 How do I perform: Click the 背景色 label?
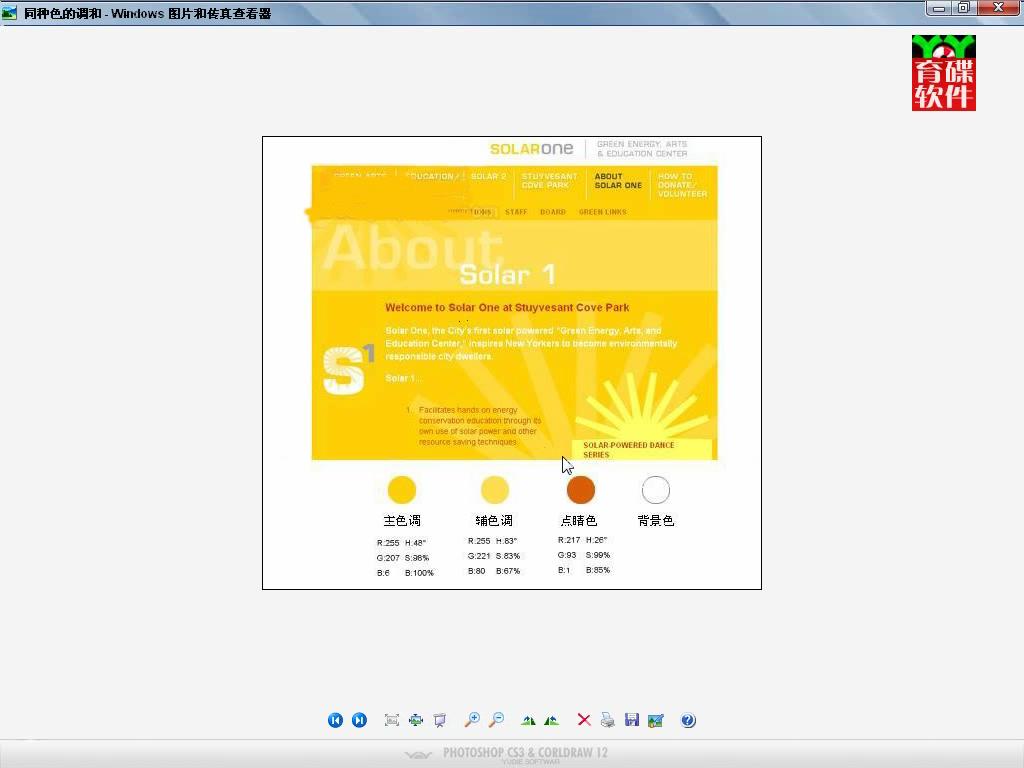656,520
